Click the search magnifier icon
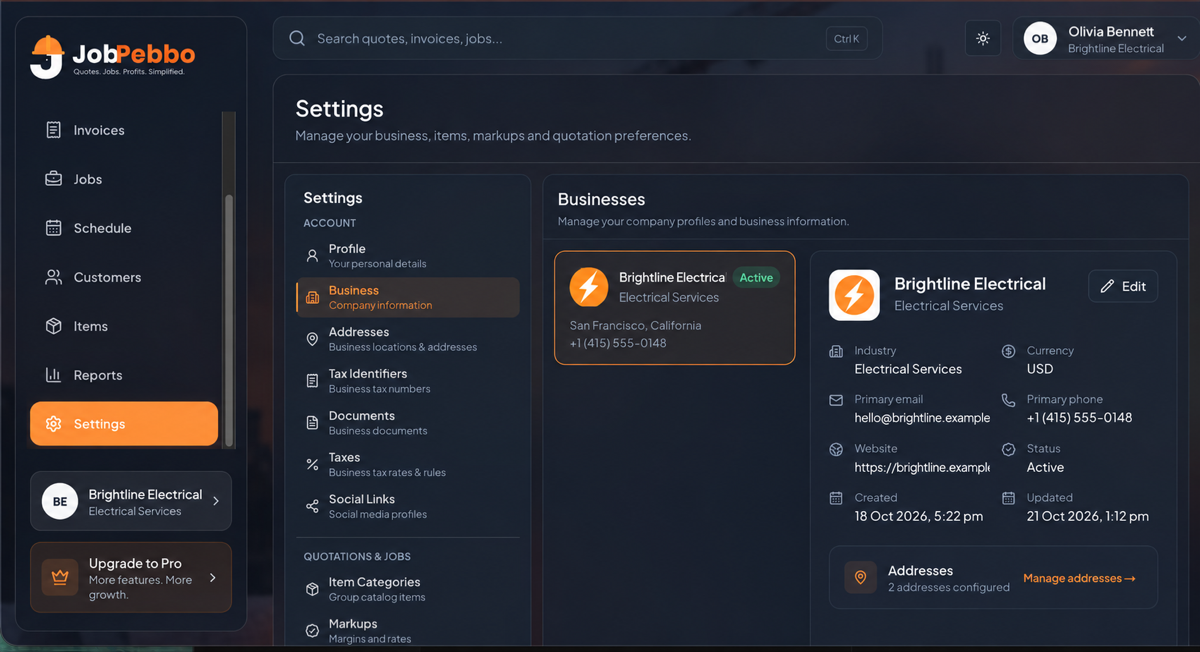1200x652 pixels. point(297,38)
